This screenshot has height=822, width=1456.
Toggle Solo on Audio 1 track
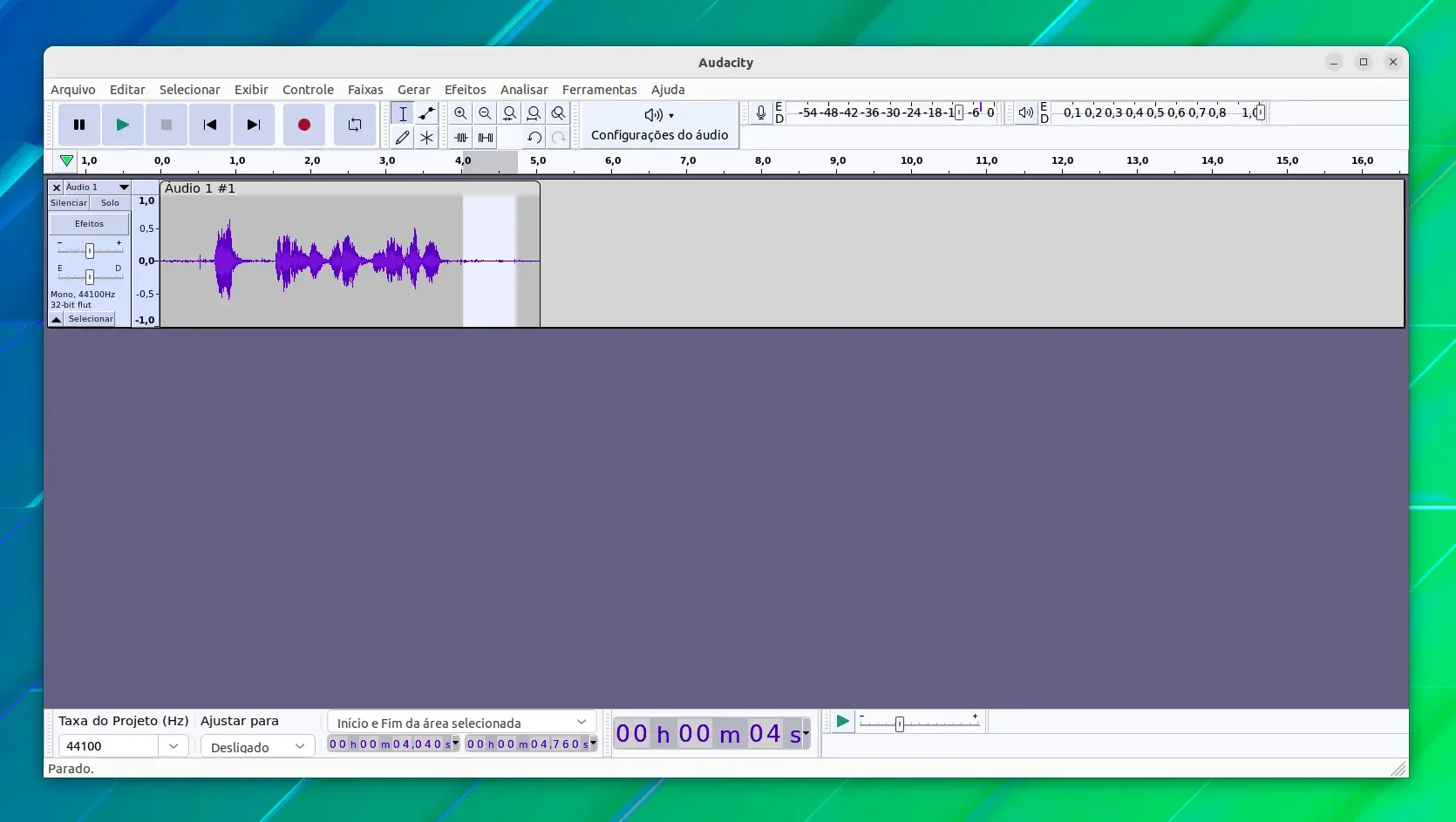point(110,203)
